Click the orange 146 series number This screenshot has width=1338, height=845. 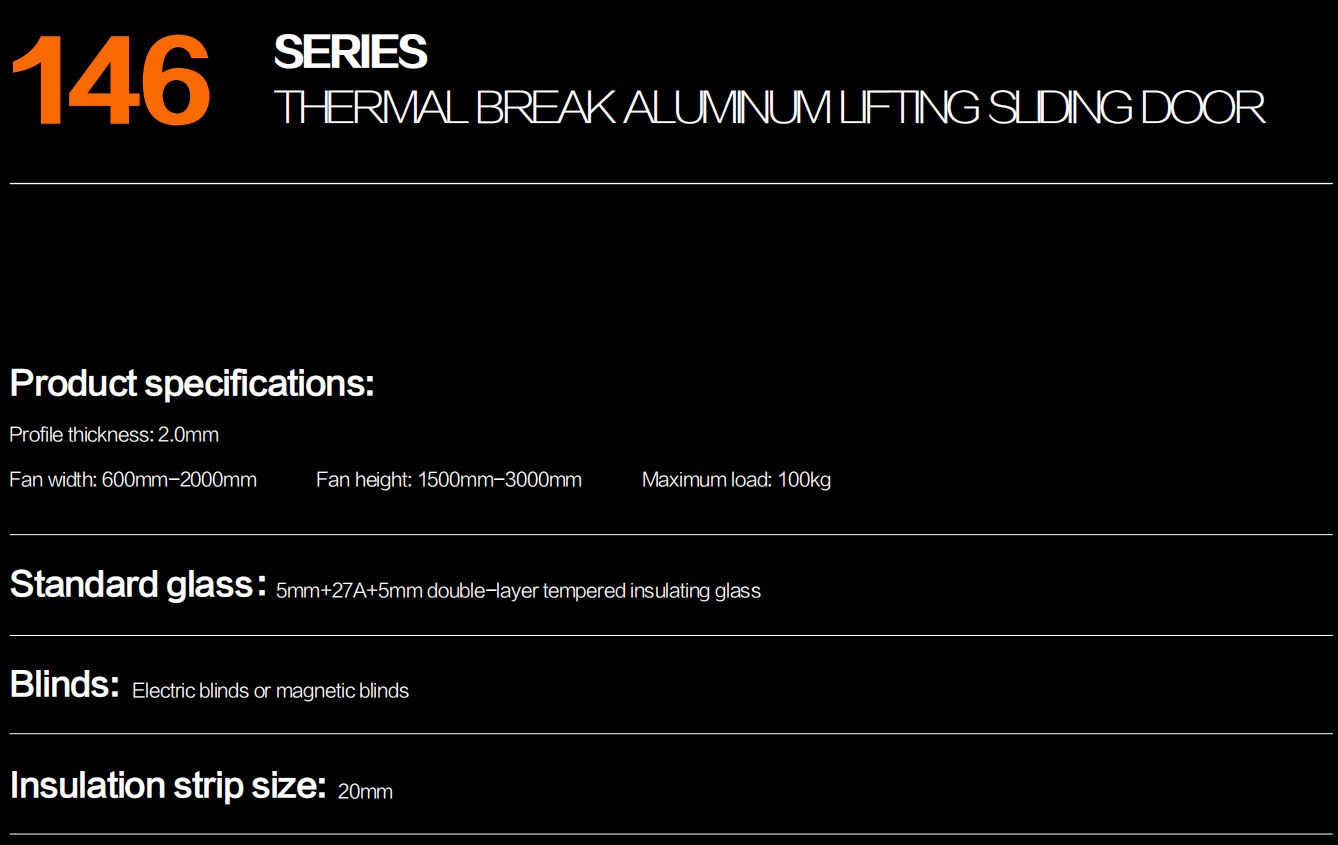click(x=111, y=83)
